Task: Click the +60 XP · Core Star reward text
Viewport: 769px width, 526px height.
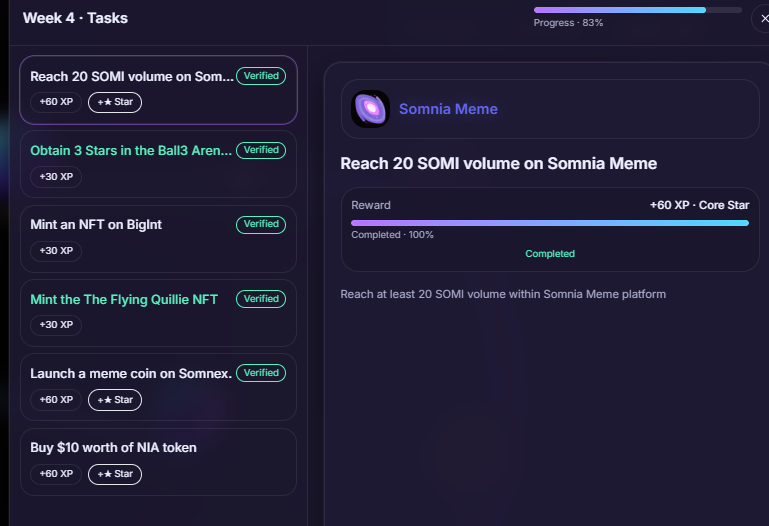Action: pos(699,205)
